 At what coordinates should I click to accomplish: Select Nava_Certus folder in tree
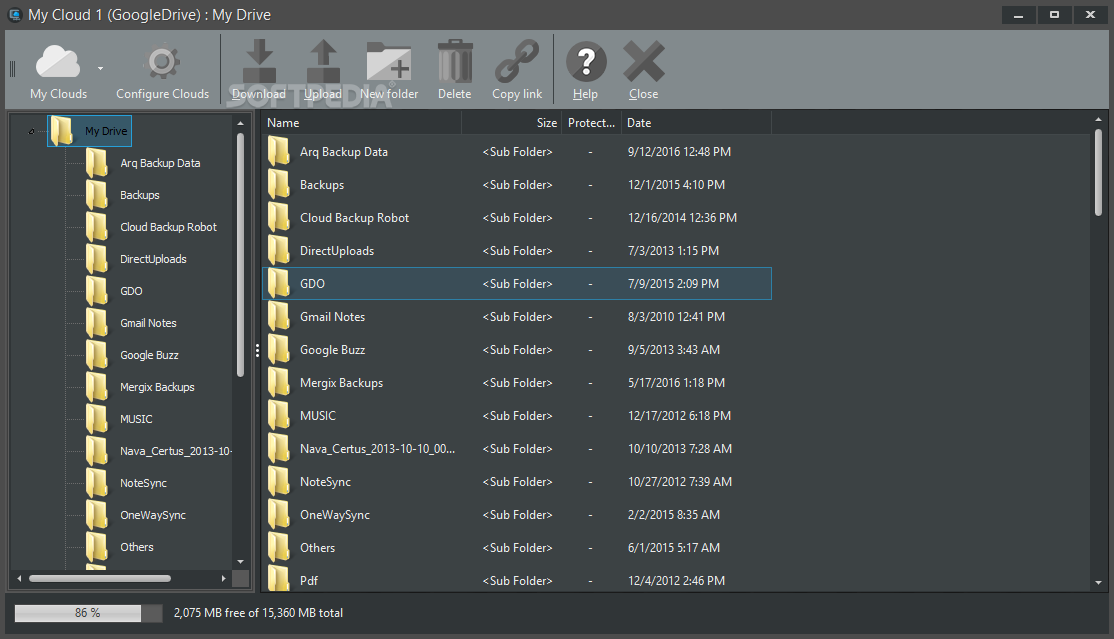click(175, 451)
